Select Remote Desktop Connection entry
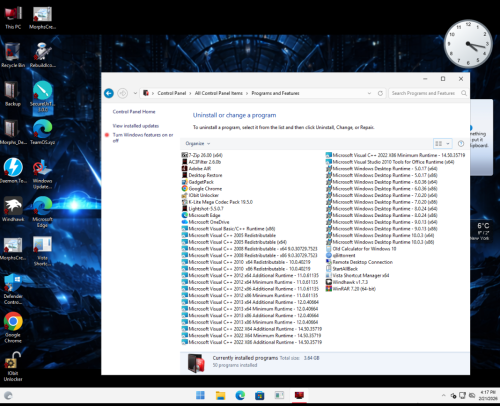Screen dimensions: 500x406 pos(359,262)
